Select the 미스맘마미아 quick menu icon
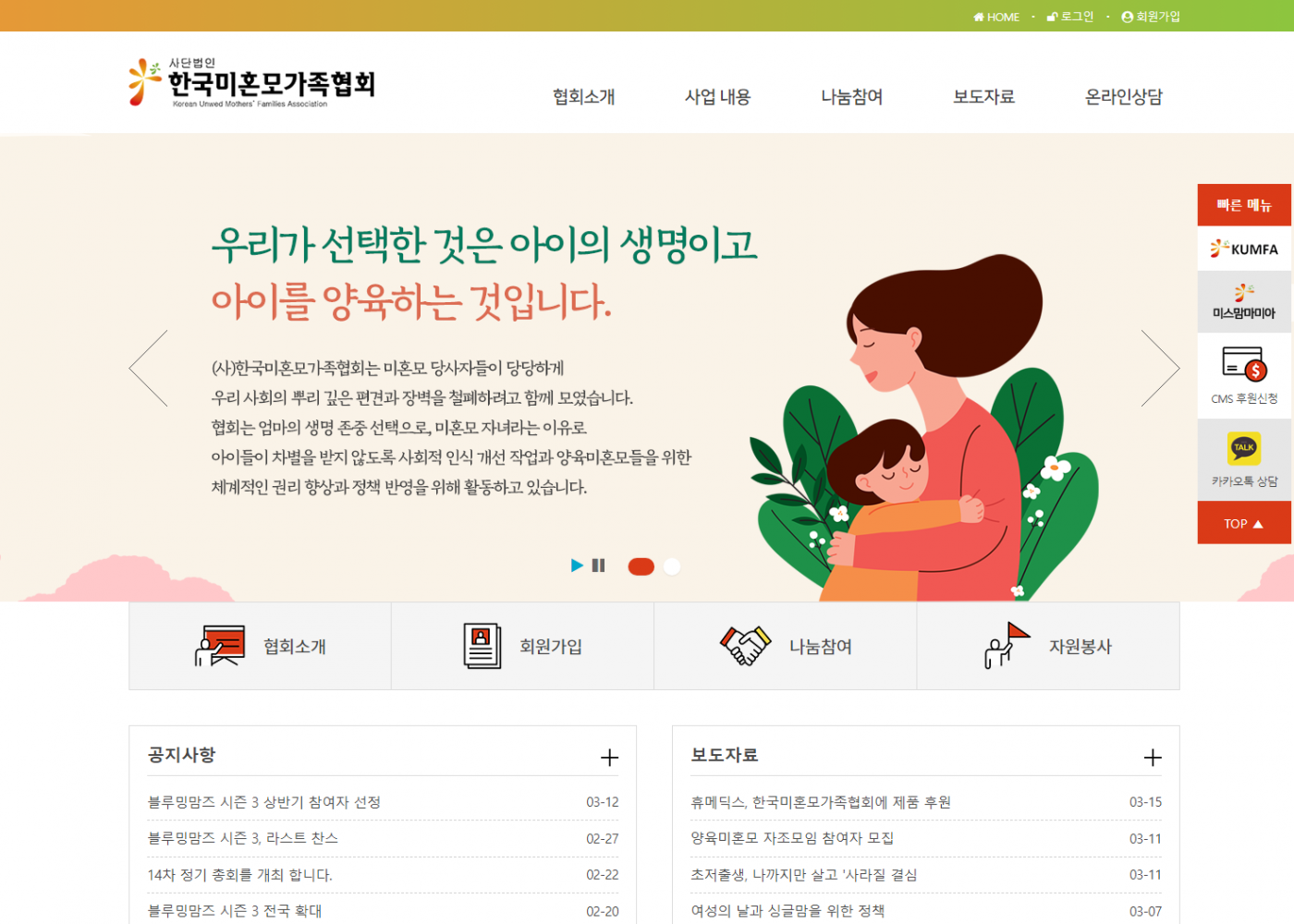Screen dimensions: 1294x924 1244,293
